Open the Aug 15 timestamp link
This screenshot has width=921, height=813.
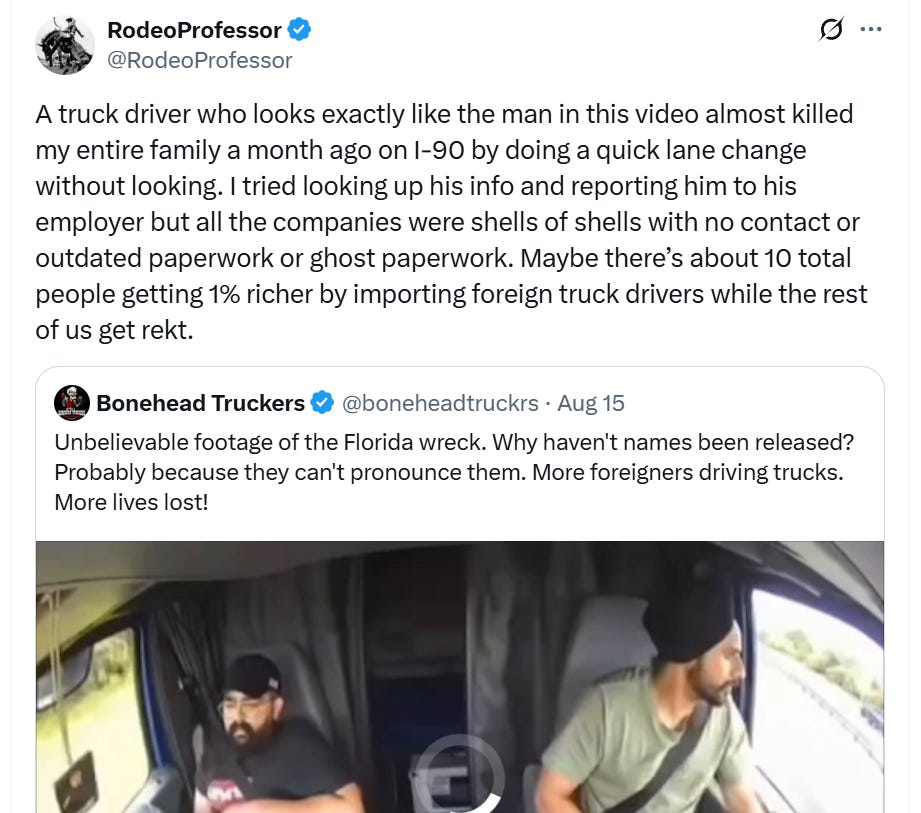[x=590, y=404]
